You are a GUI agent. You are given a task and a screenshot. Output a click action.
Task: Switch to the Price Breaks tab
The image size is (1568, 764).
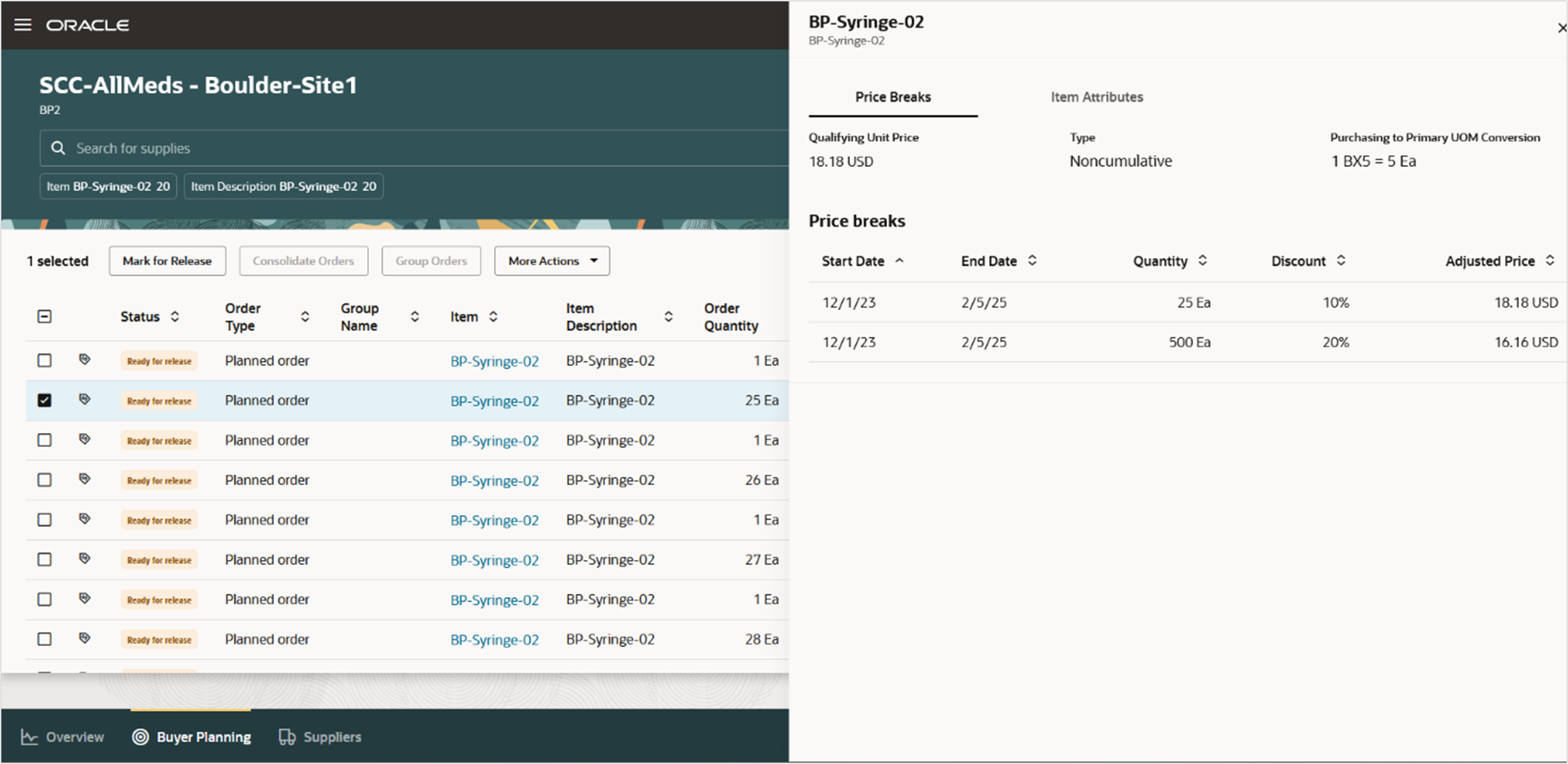[893, 97]
